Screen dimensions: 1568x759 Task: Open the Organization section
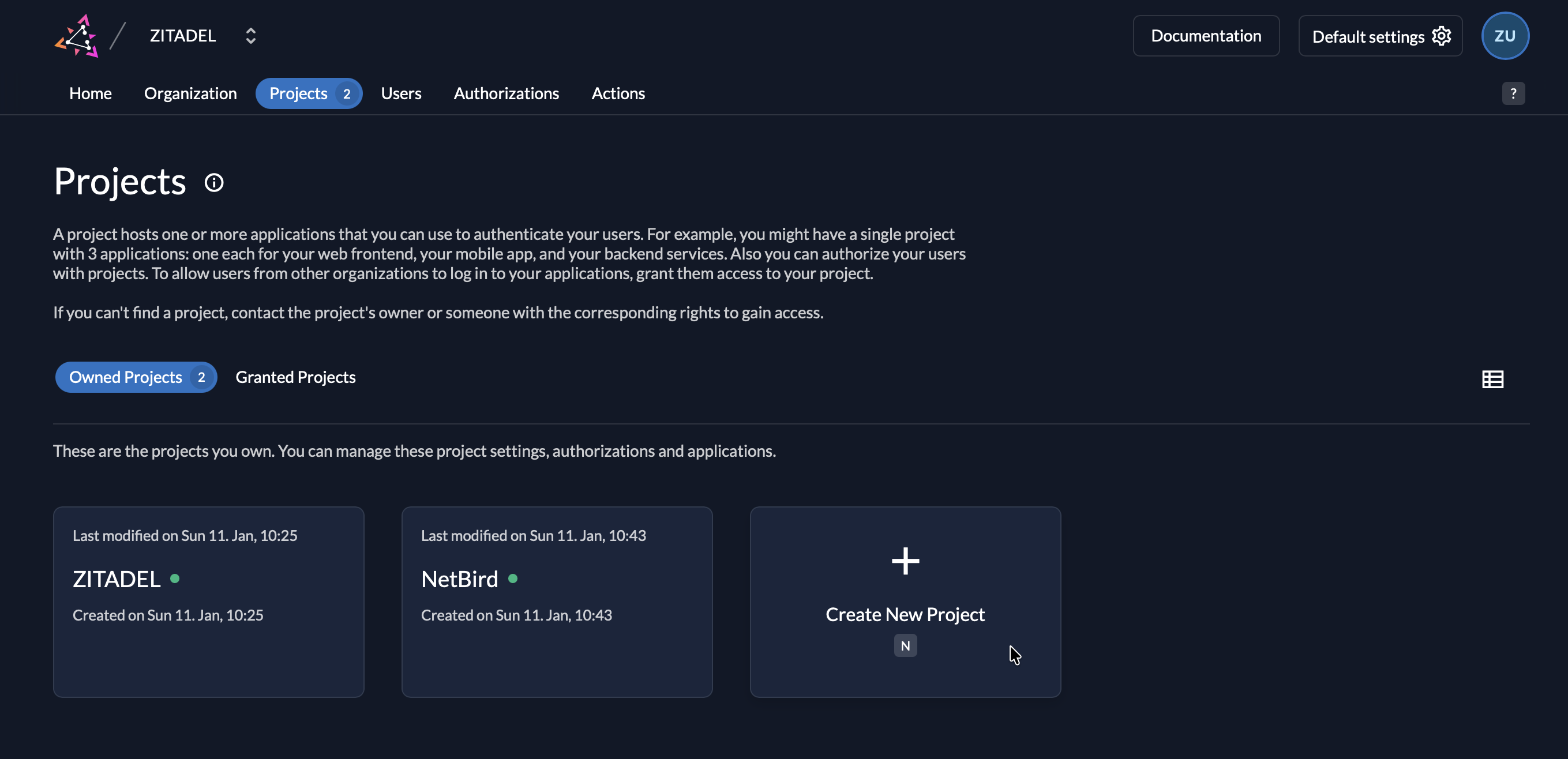[x=190, y=93]
